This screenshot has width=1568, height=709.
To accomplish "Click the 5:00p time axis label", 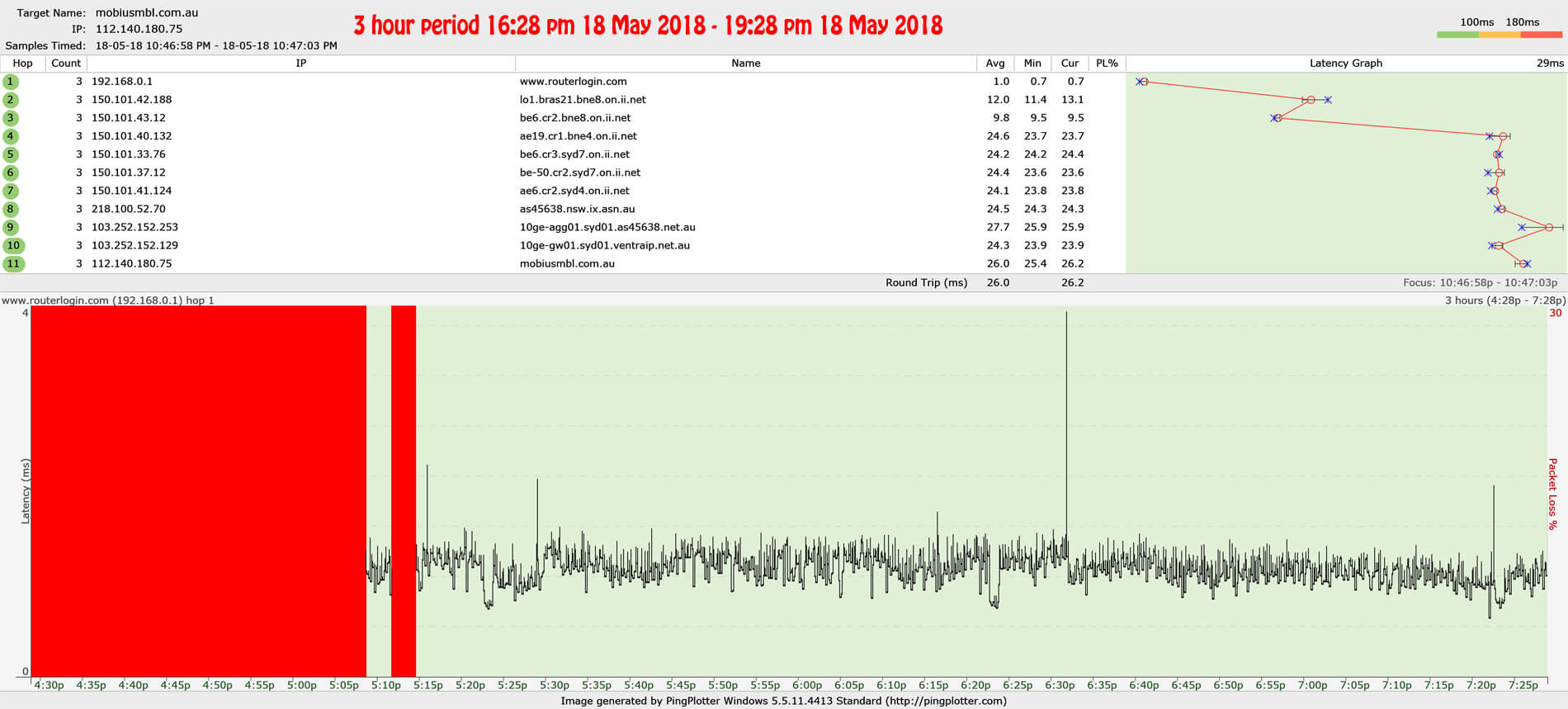I will tap(302, 685).
